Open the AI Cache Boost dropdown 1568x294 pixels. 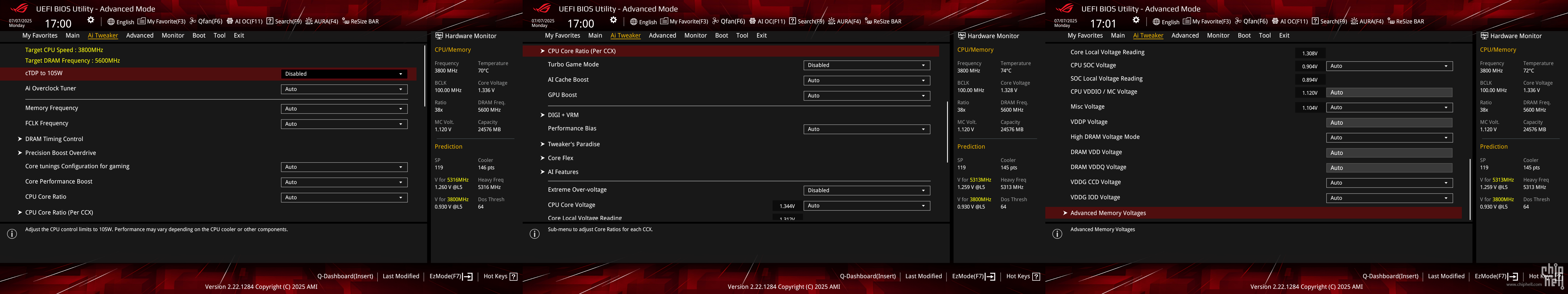click(x=867, y=80)
